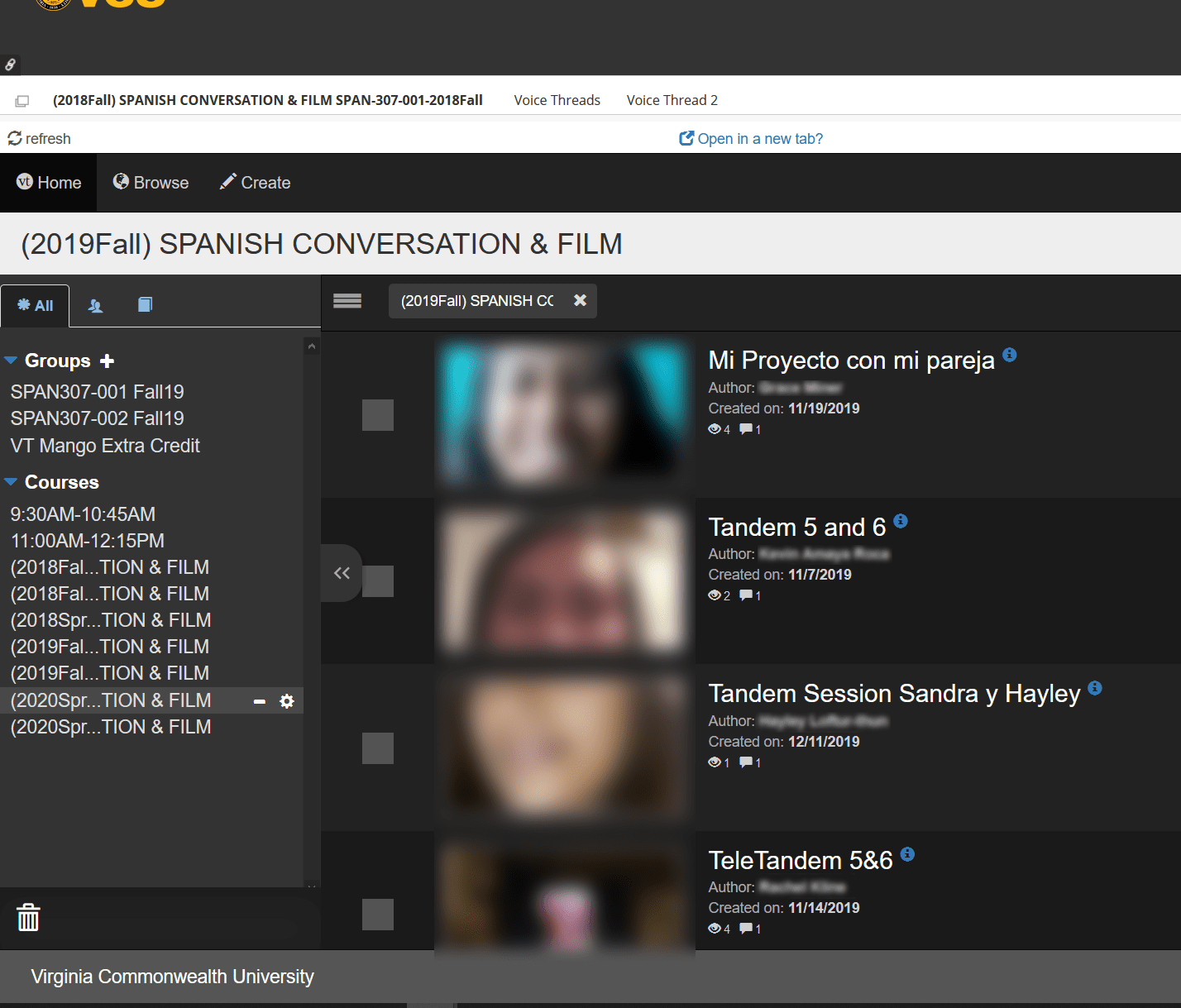This screenshot has height=1008, width=1181.
Task: Add a new group with plus icon
Action: click(x=107, y=361)
